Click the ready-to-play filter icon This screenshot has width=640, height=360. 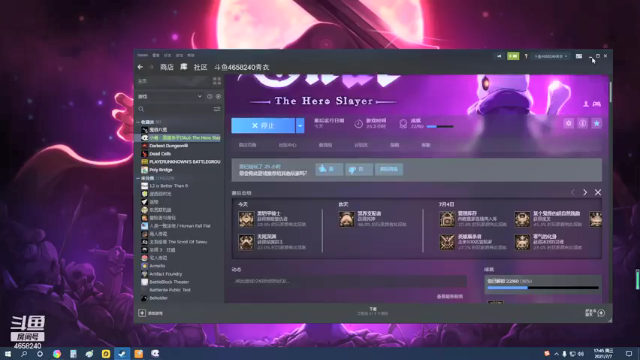click(x=218, y=97)
